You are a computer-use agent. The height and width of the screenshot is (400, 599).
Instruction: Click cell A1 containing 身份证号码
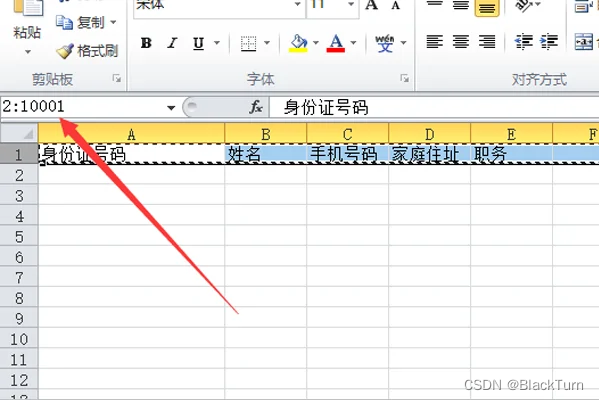coord(131,154)
